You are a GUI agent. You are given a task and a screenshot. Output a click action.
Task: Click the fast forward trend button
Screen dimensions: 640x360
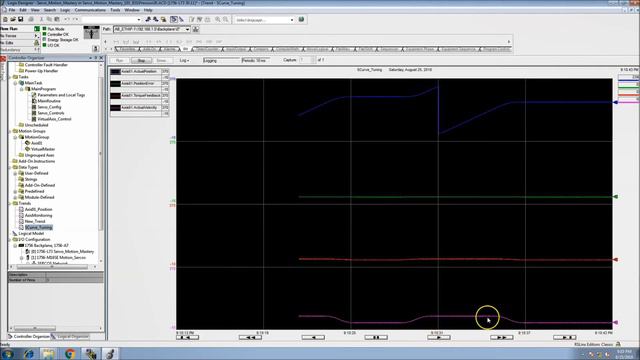pyautogui.click(x=502, y=338)
